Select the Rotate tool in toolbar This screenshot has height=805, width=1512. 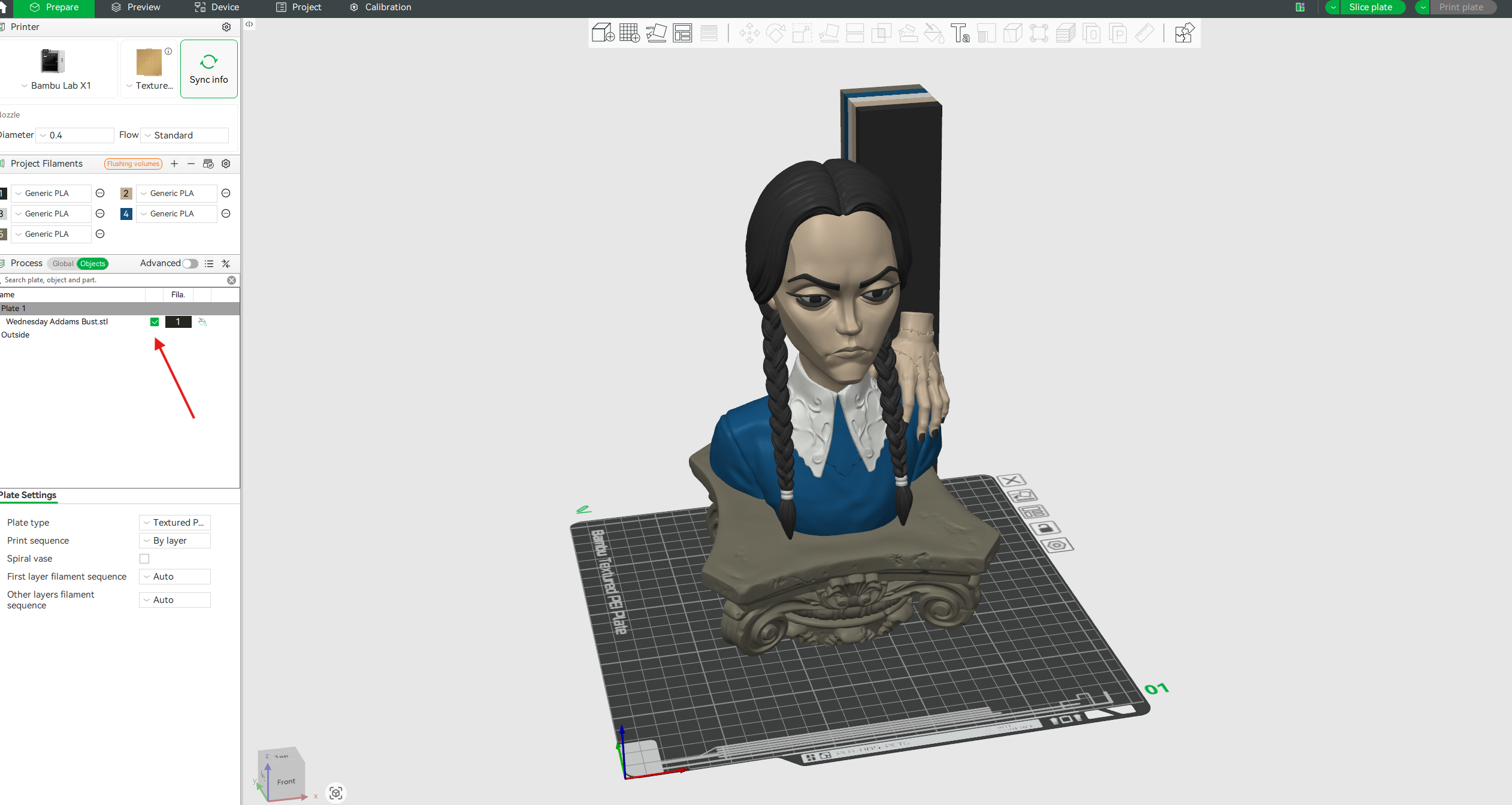coord(775,33)
